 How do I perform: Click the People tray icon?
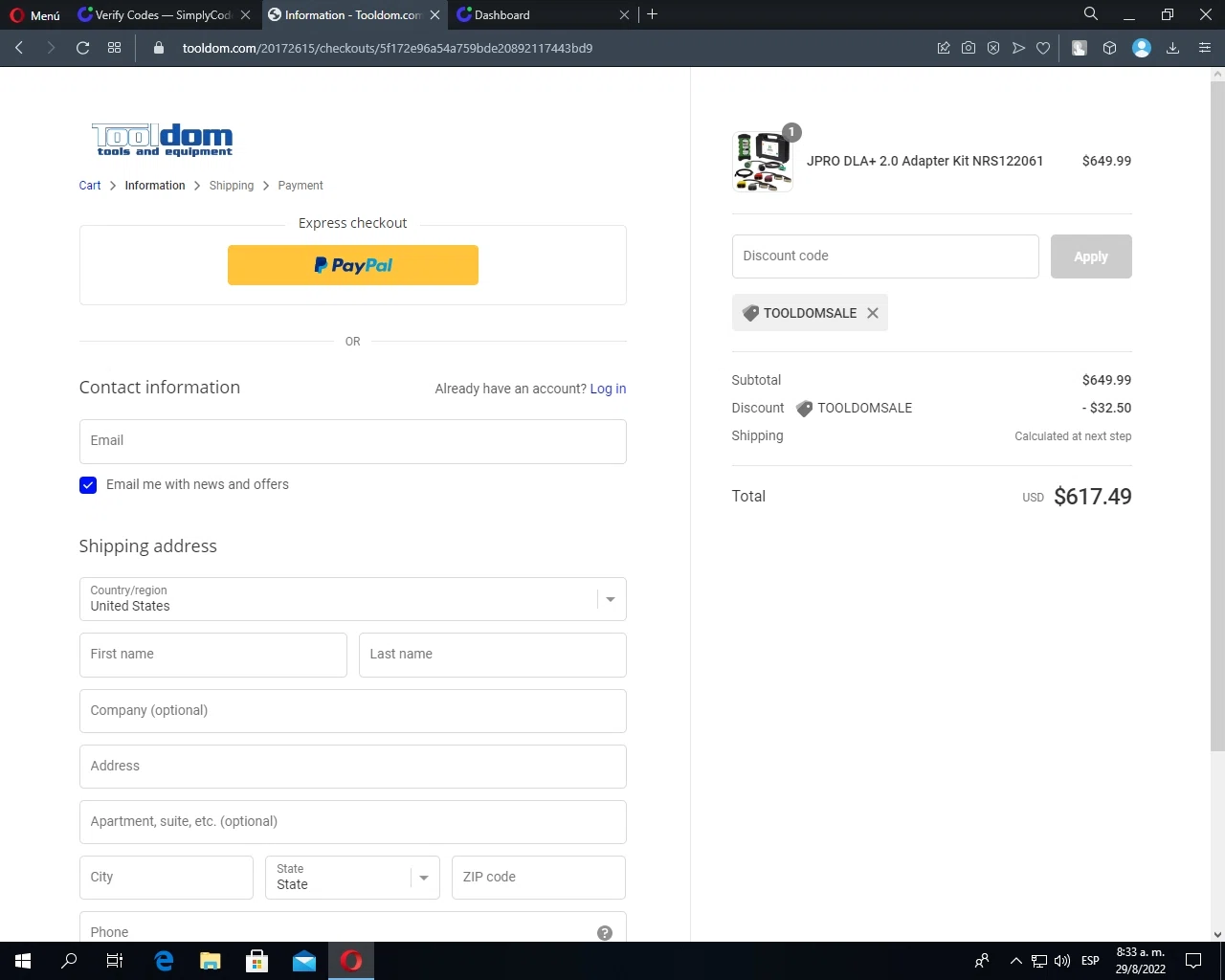pyautogui.click(x=982, y=961)
